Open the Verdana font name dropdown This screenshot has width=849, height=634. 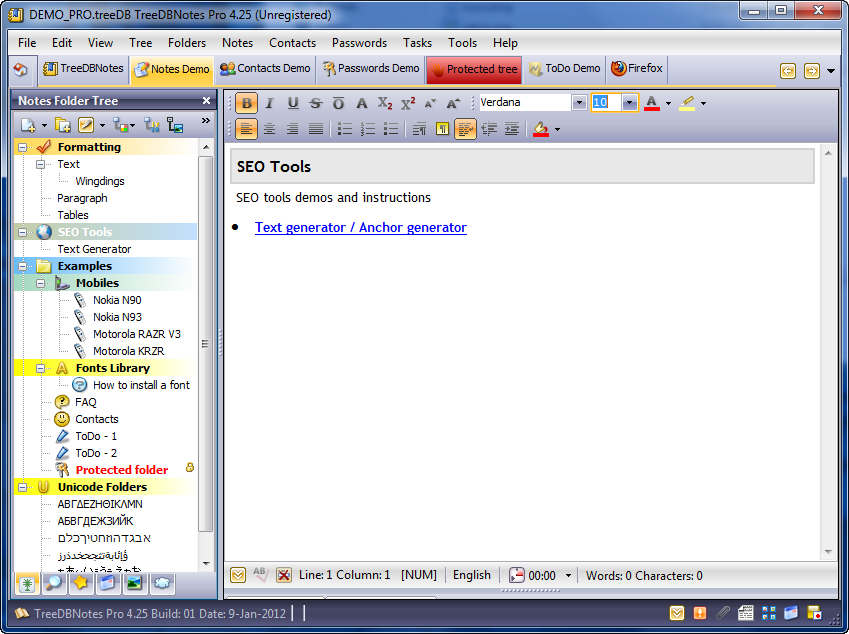click(x=579, y=102)
